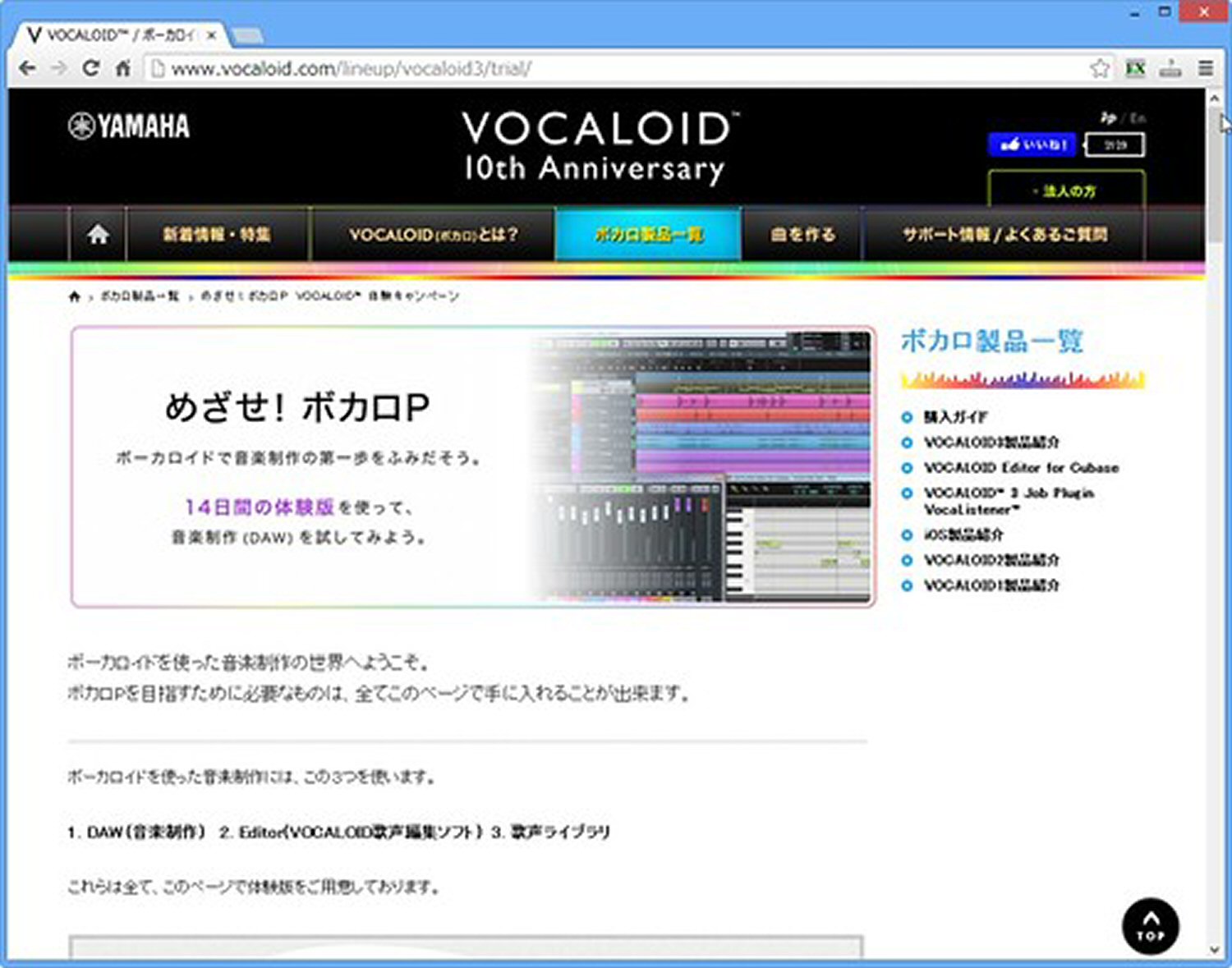
Task: Open 新着情報・特集 menu item
Action: [x=217, y=235]
